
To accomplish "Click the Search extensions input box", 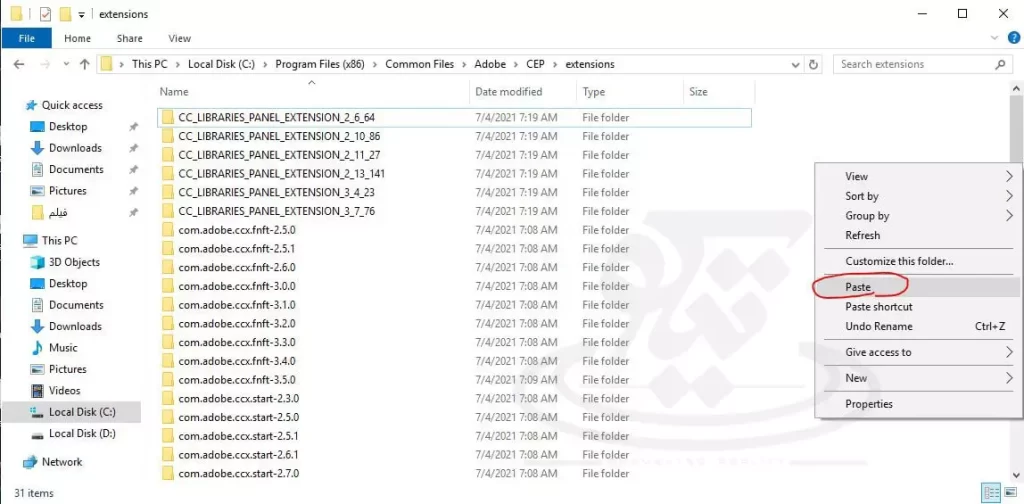I will (913, 64).
